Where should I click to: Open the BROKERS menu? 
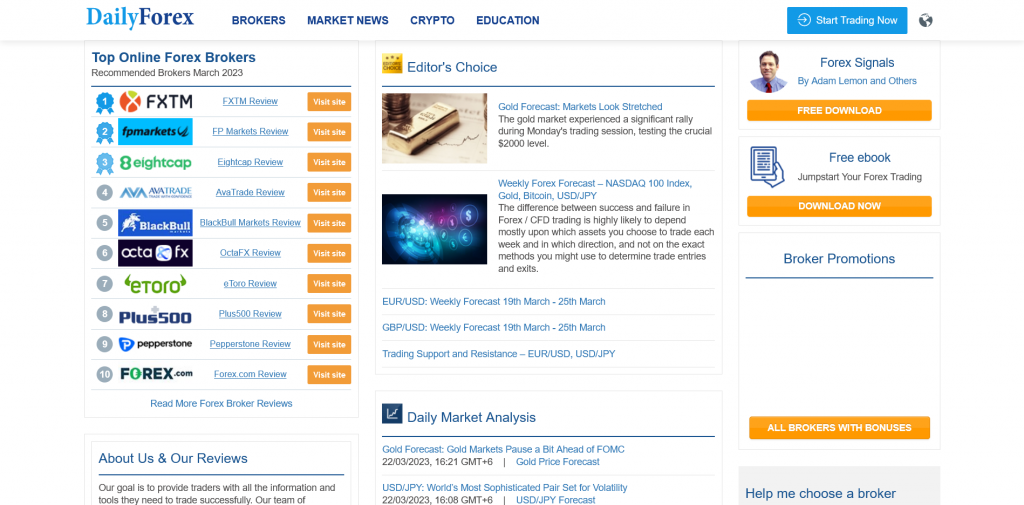[259, 20]
